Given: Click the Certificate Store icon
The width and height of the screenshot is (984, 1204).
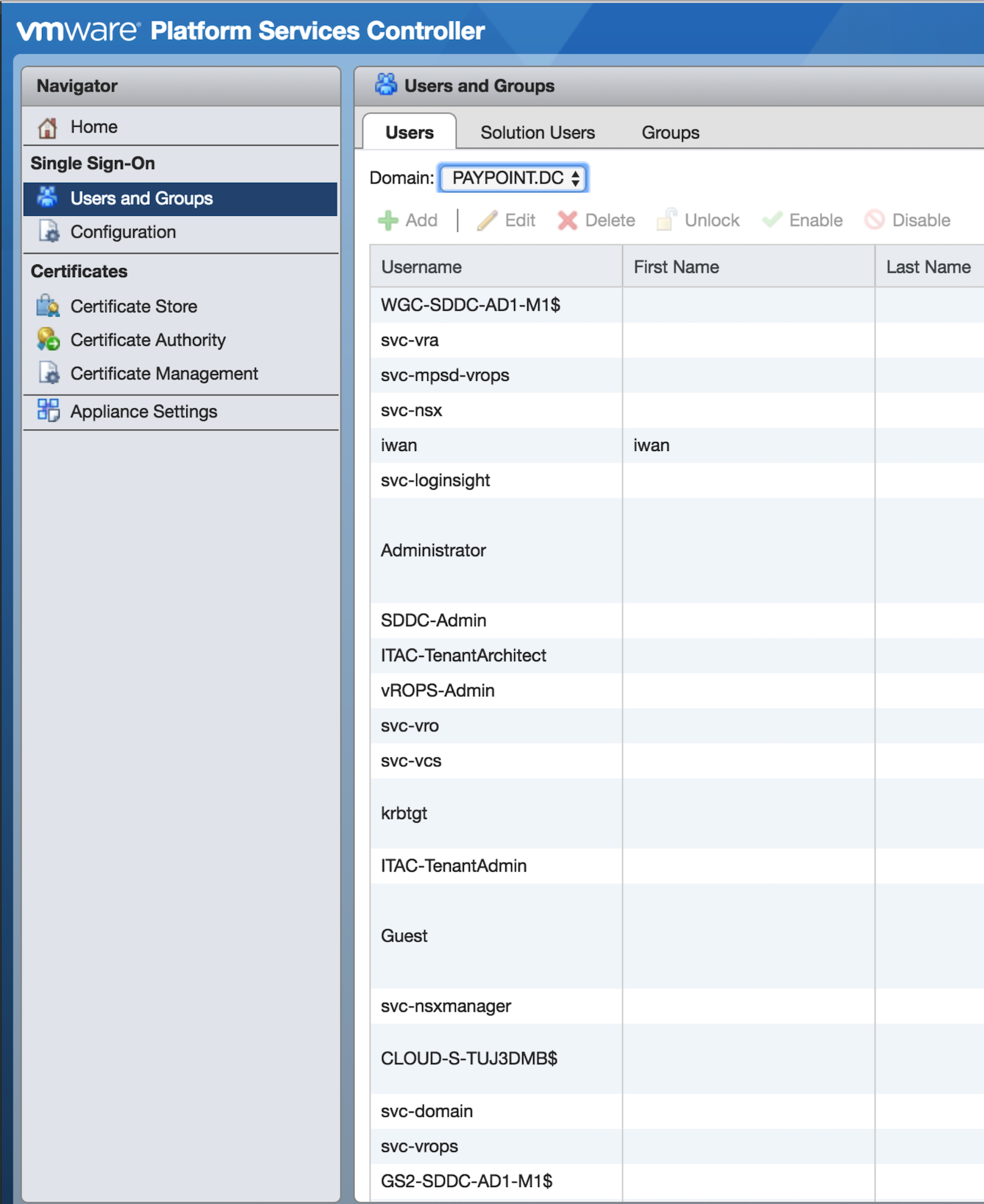Looking at the screenshot, I should coord(48,306).
